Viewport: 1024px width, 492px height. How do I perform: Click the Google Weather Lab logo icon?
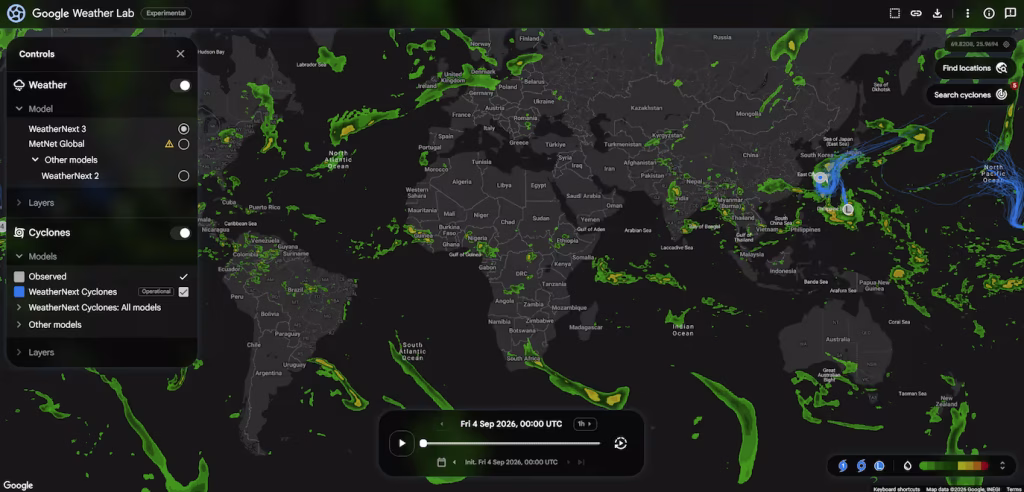(x=16, y=13)
